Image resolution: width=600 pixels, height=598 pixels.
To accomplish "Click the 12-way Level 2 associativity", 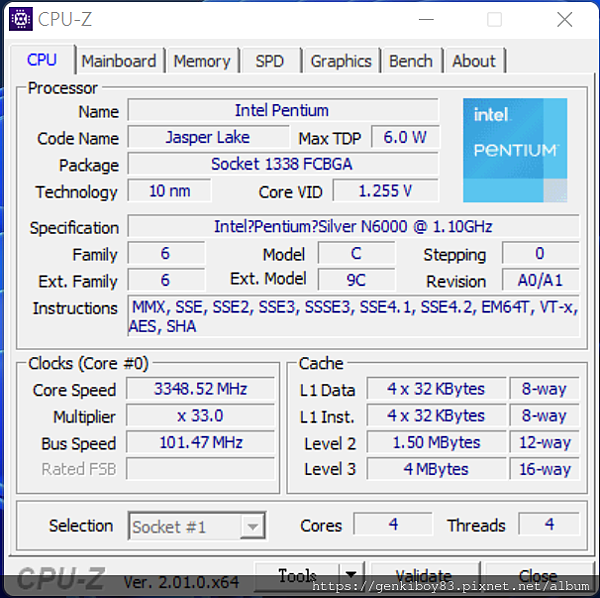I will [545, 442].
